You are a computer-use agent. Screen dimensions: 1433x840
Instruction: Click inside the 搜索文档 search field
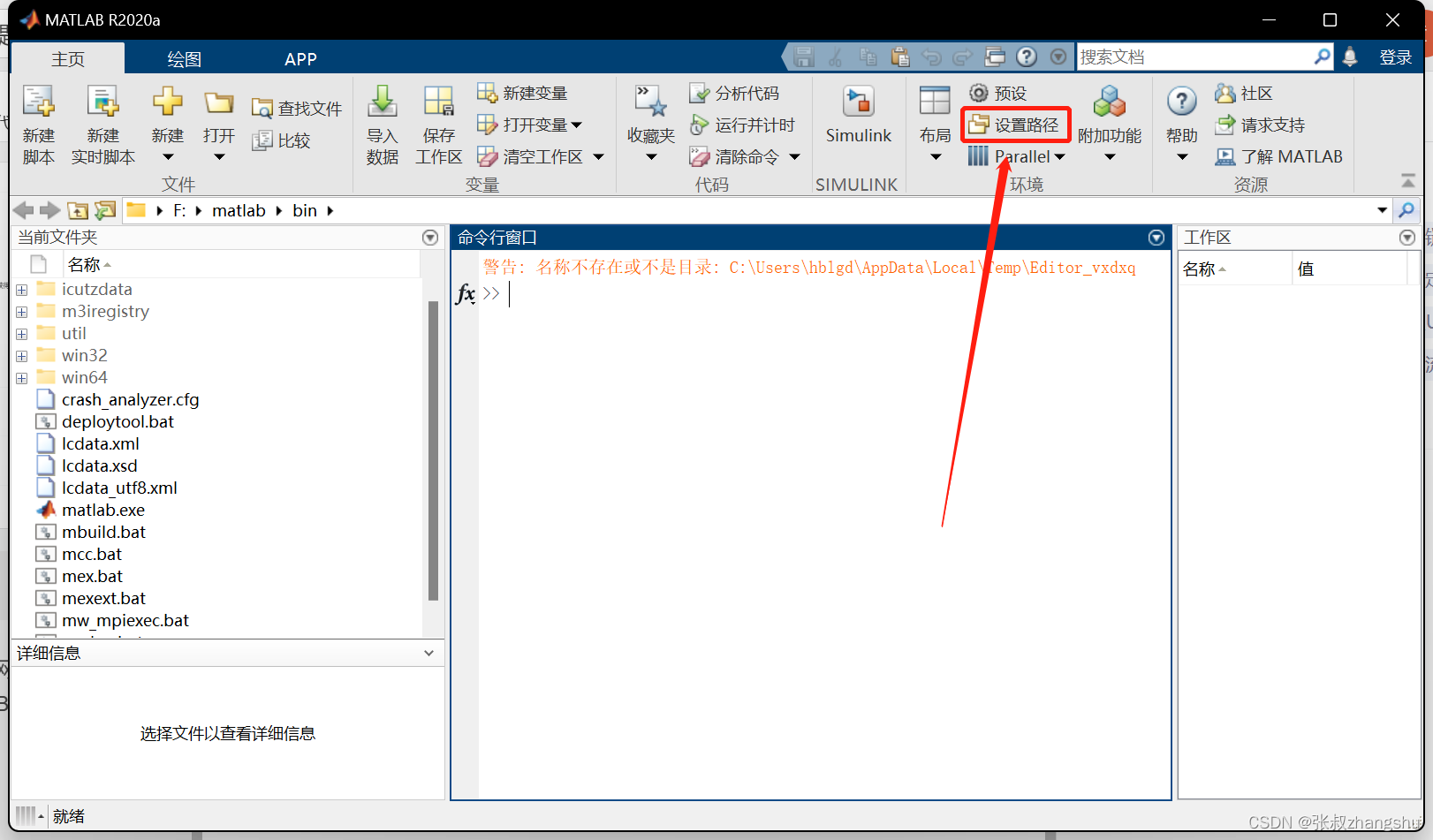[x=1202, y=56]
